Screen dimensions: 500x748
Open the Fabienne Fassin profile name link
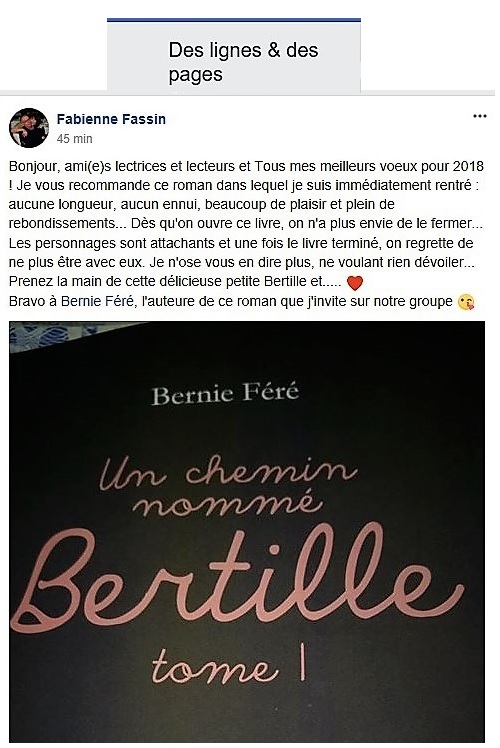111,119
